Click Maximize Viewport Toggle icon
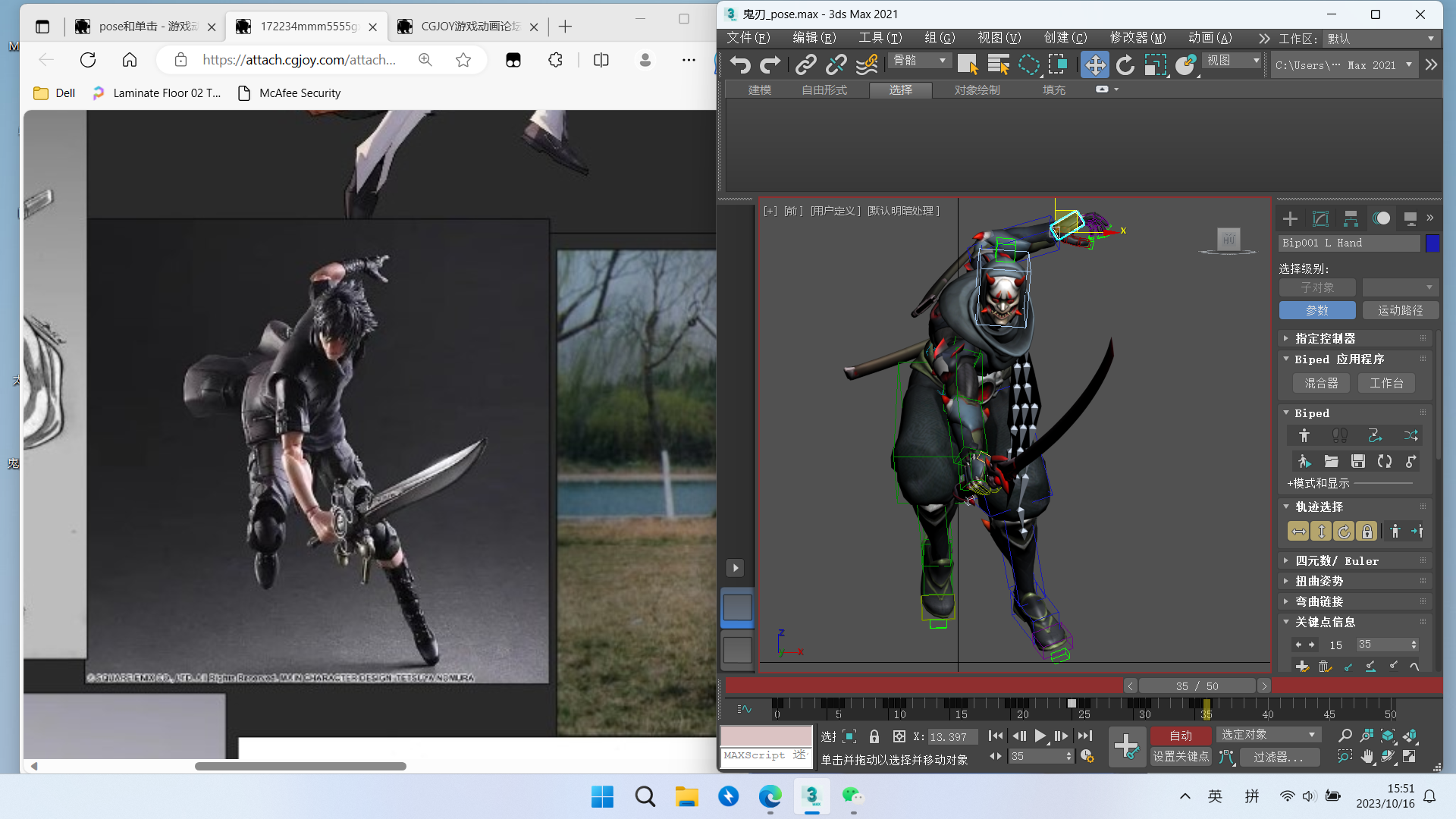Viewport: 1456px width, 819px height. click(x=1409, y=756)
